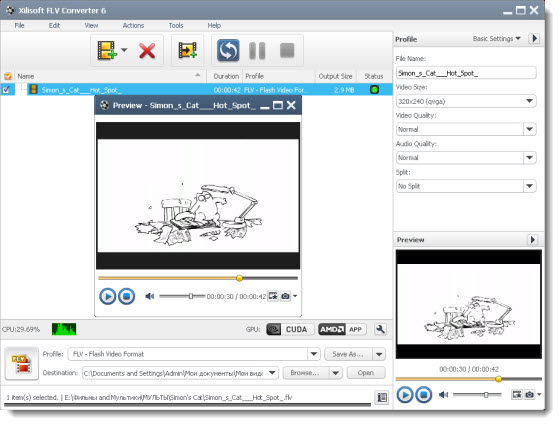This screenshot has width=560, height=425.
Task: Toggle AMD APP acceleration button
Action: 342,329
